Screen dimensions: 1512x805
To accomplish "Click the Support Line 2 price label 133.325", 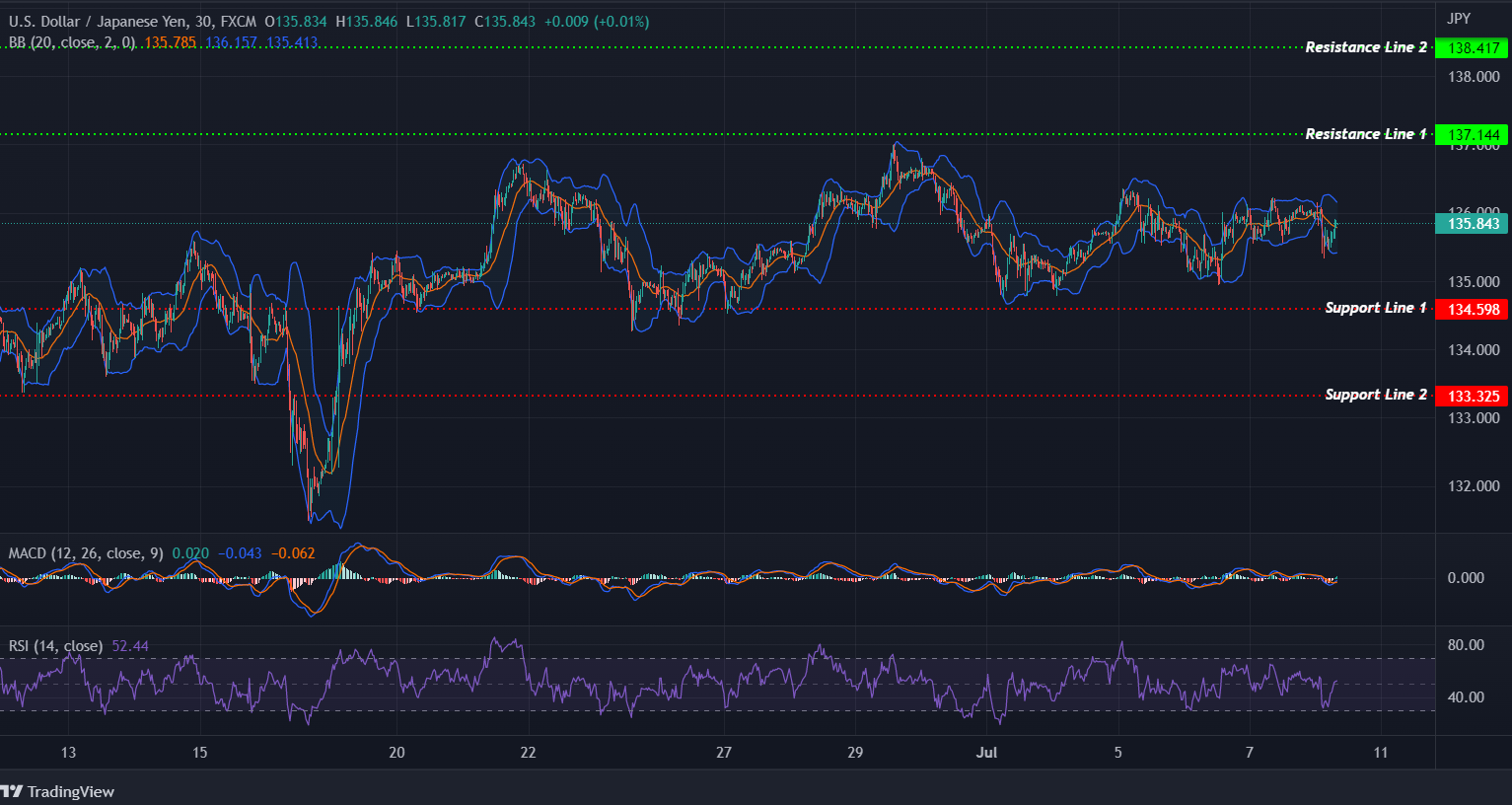I will 1473,395.
